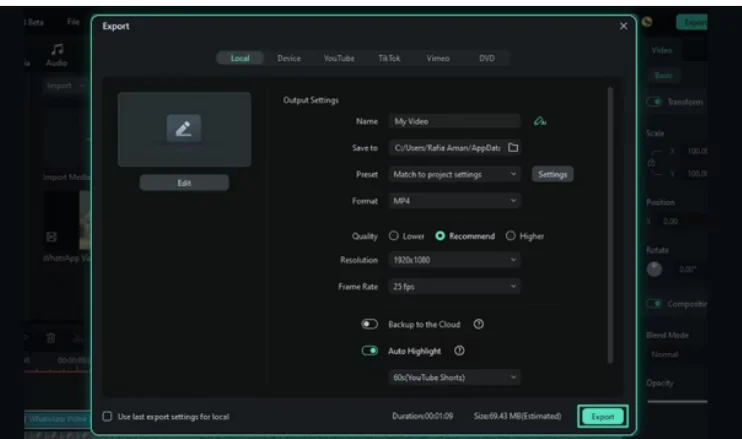Image resolution: width=742 pixels, height=439 pixels.
Task: Switch to the YouTube export tab
Action: point(338,58)
